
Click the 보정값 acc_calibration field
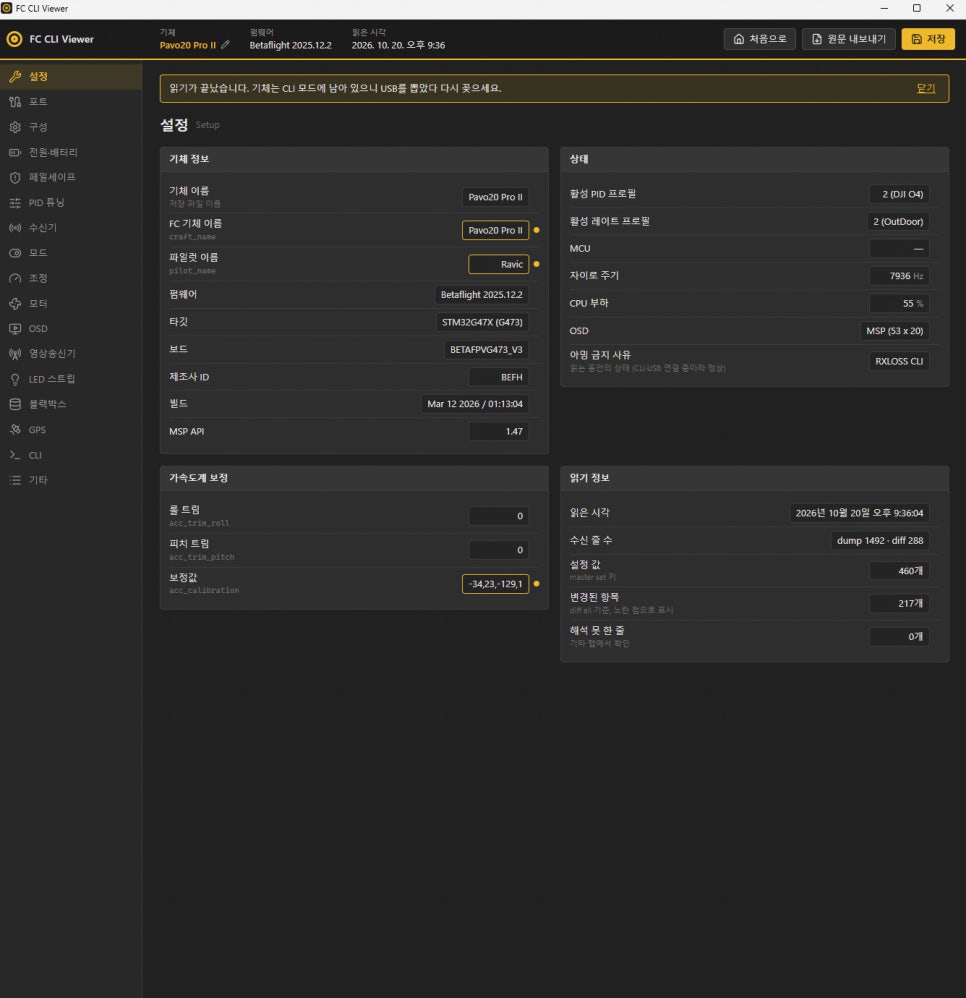495,584
